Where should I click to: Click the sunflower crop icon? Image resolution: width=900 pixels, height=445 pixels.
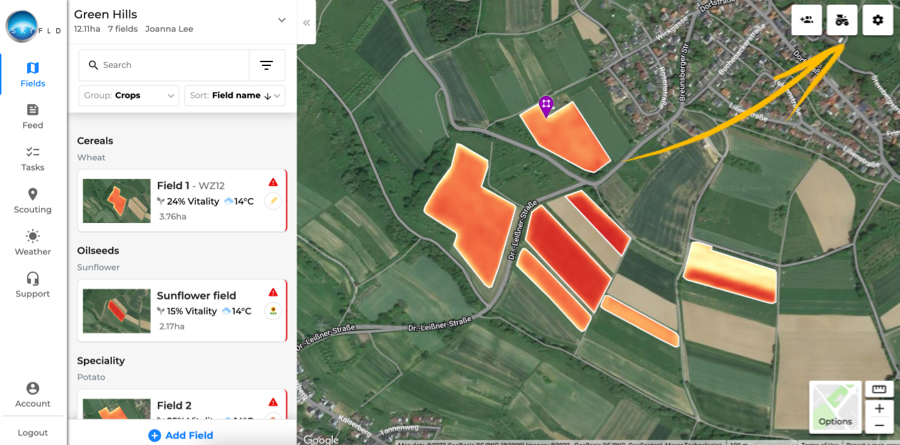click(273, 312)
